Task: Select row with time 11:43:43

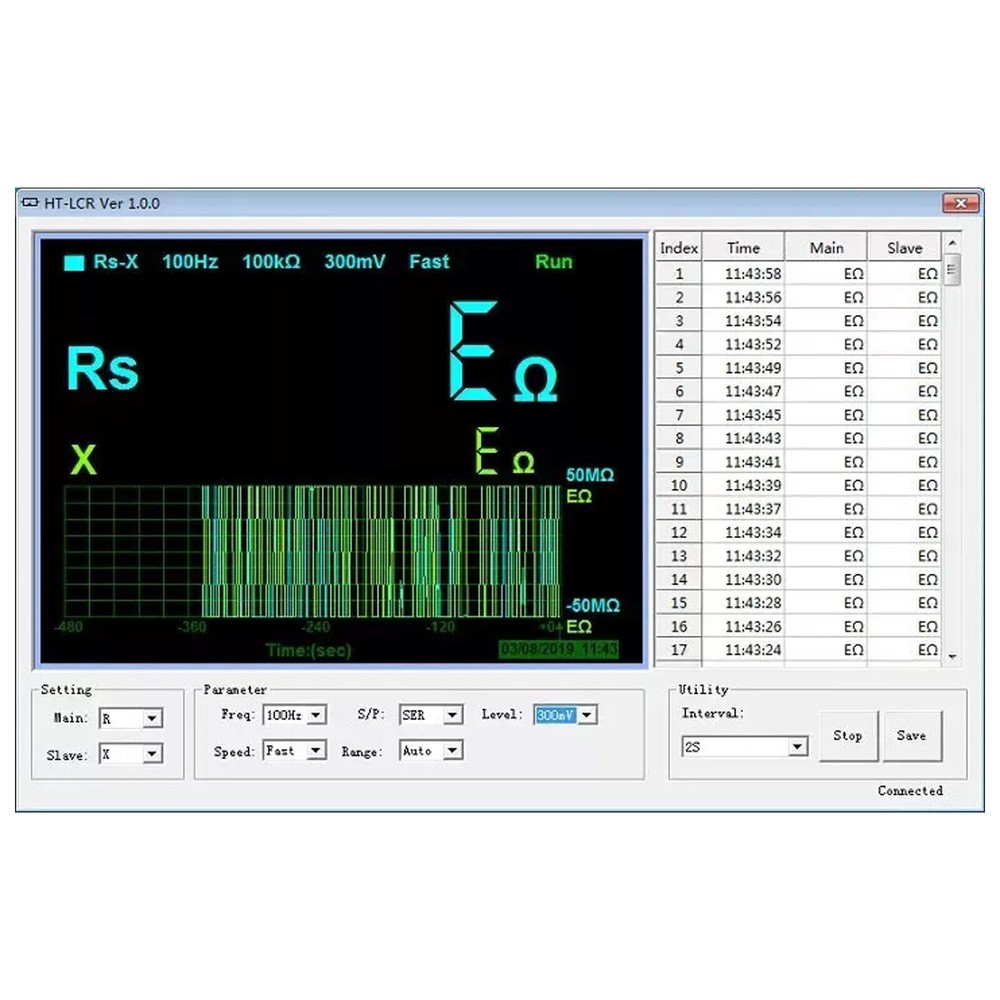Action: coord(798,439)
